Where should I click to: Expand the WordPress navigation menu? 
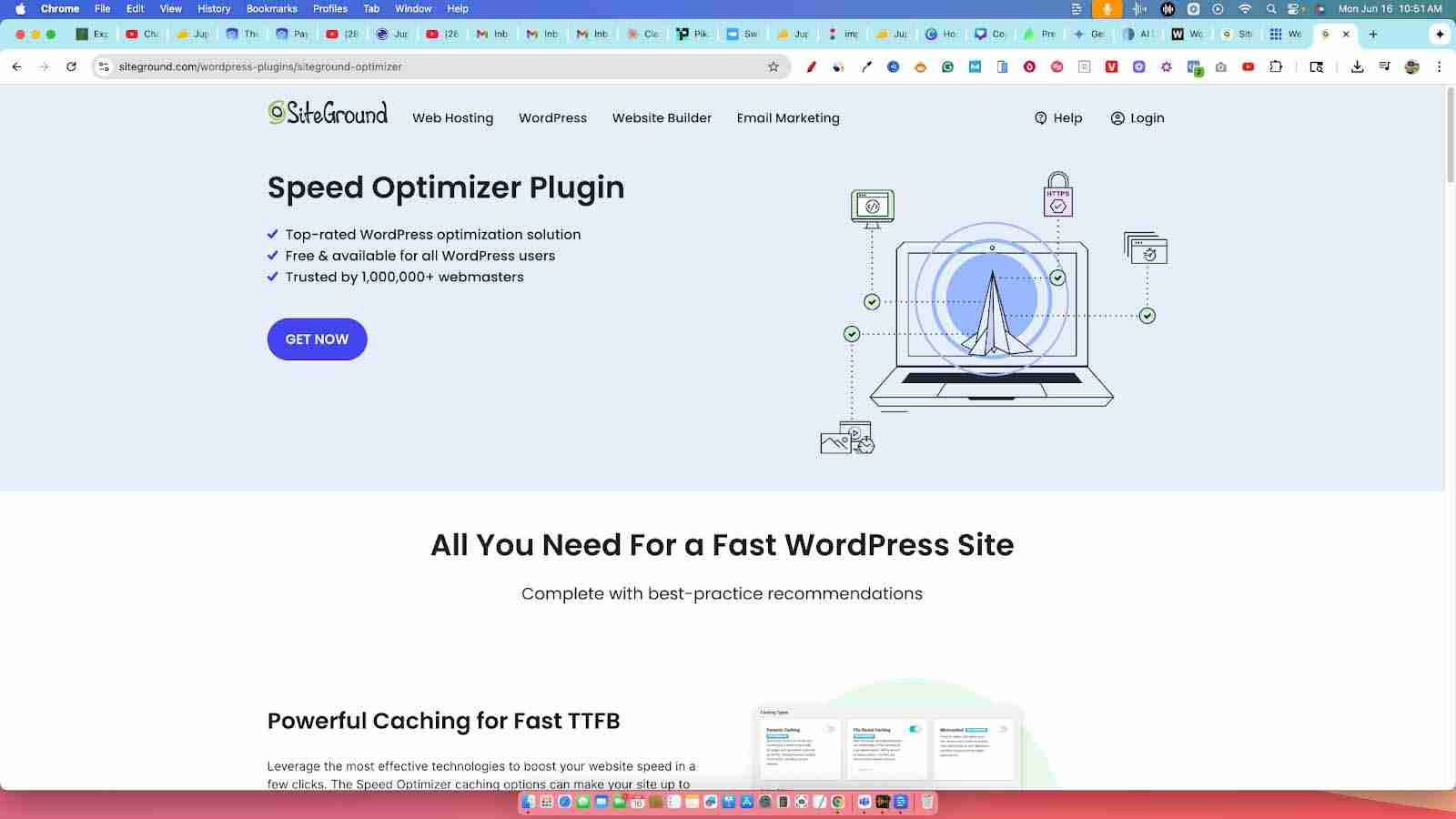(x=552, y=118)
